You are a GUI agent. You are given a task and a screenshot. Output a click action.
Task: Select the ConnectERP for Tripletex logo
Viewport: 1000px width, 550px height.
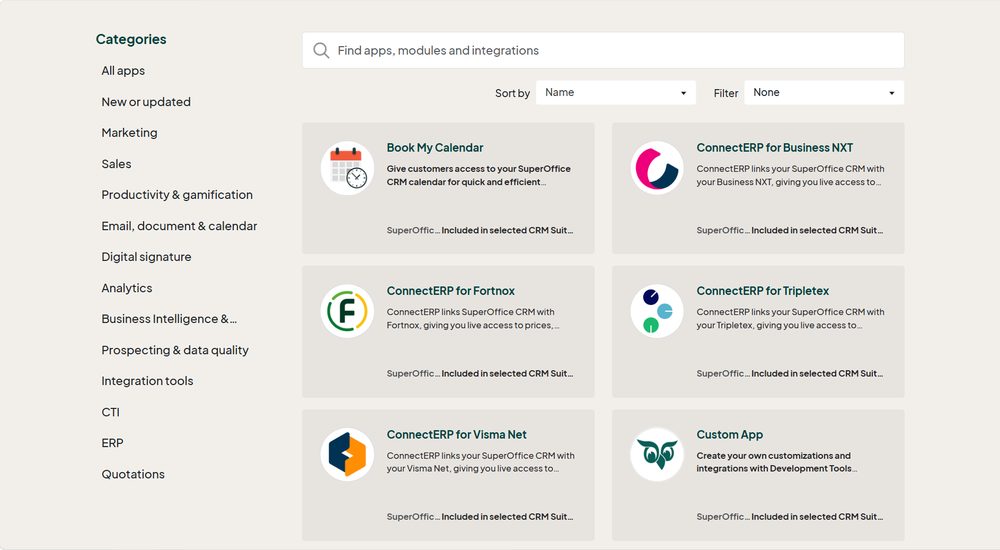pyautogui.click(x=657, y=311)
